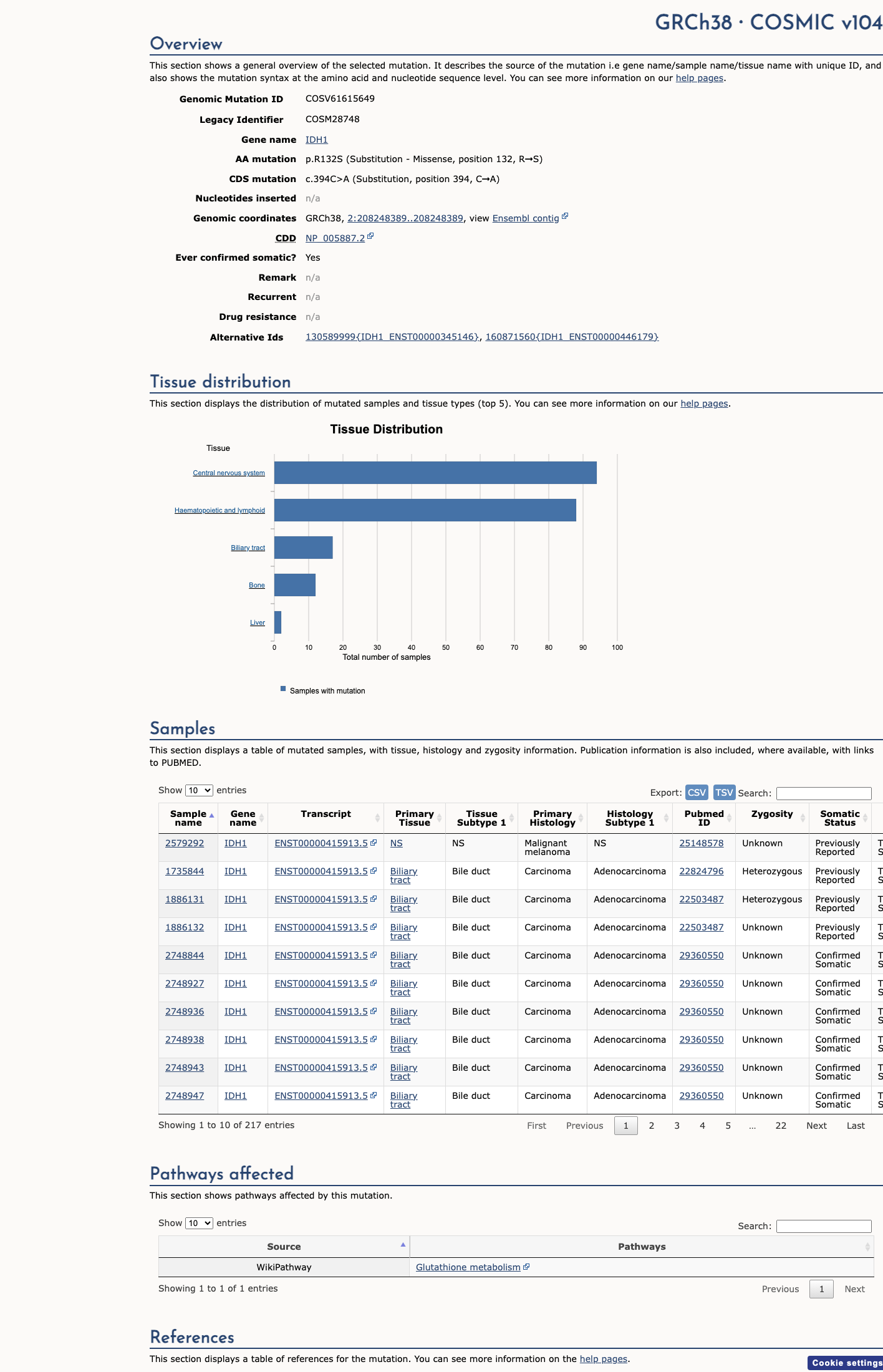
Task: View the Ensembl contig link
Action: pyautogui.click(x=526, y=218)
